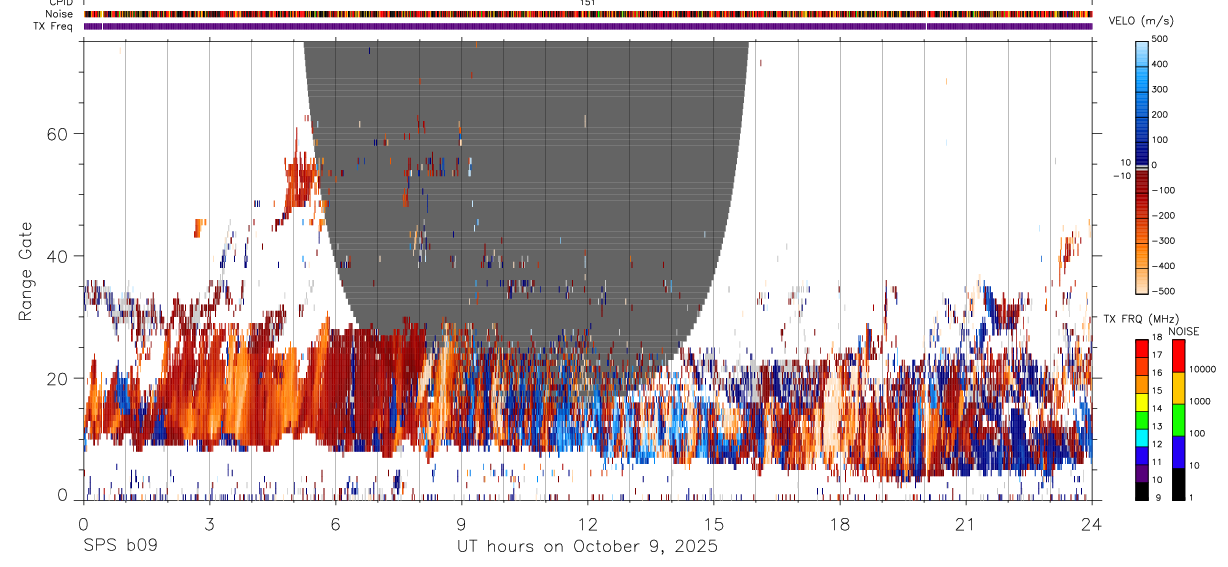Click hour 24 on the UT time axis
1228x567 pixels.
(x=1092, y=523)
